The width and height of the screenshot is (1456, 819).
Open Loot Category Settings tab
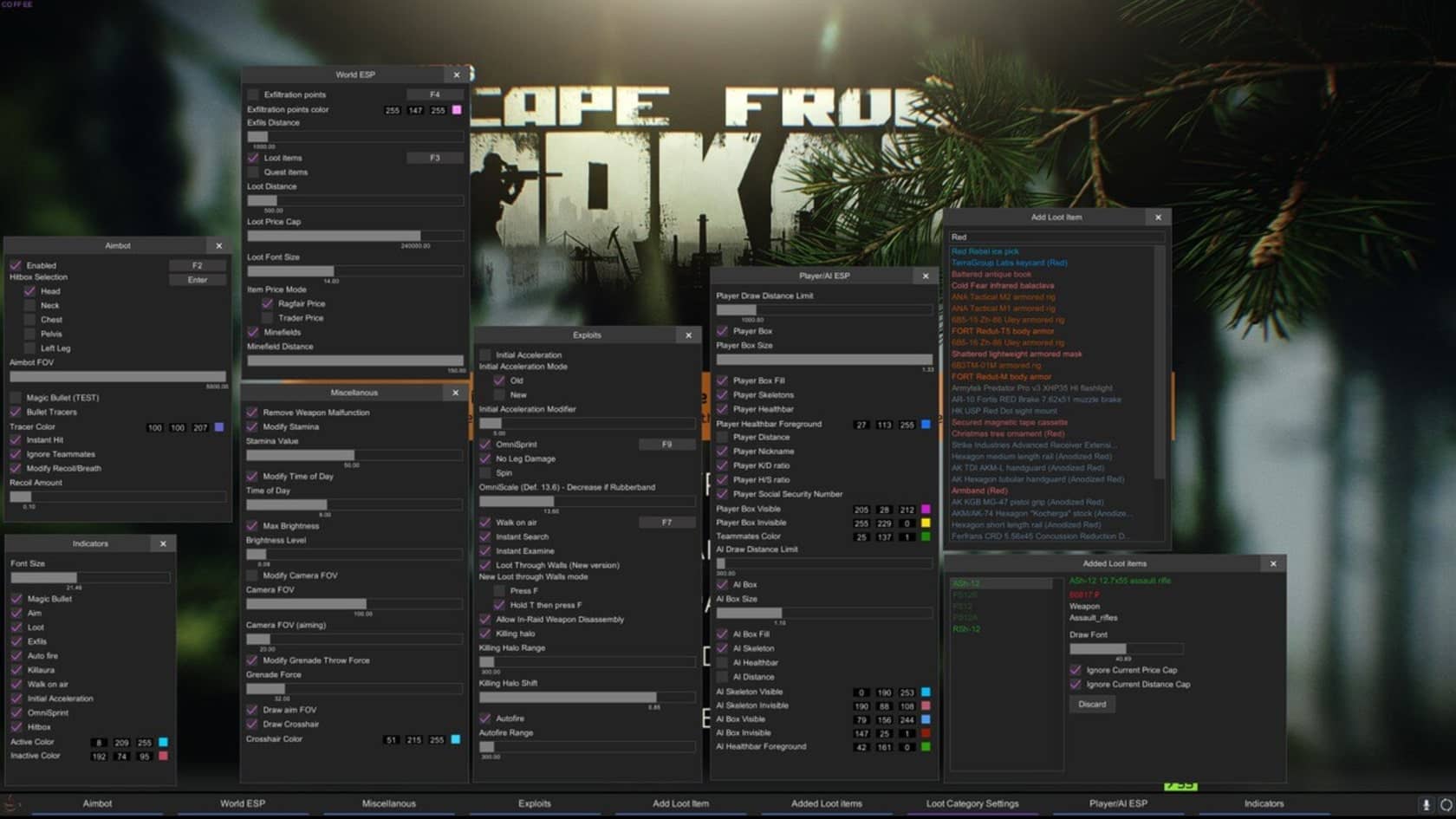coord(972,803)
